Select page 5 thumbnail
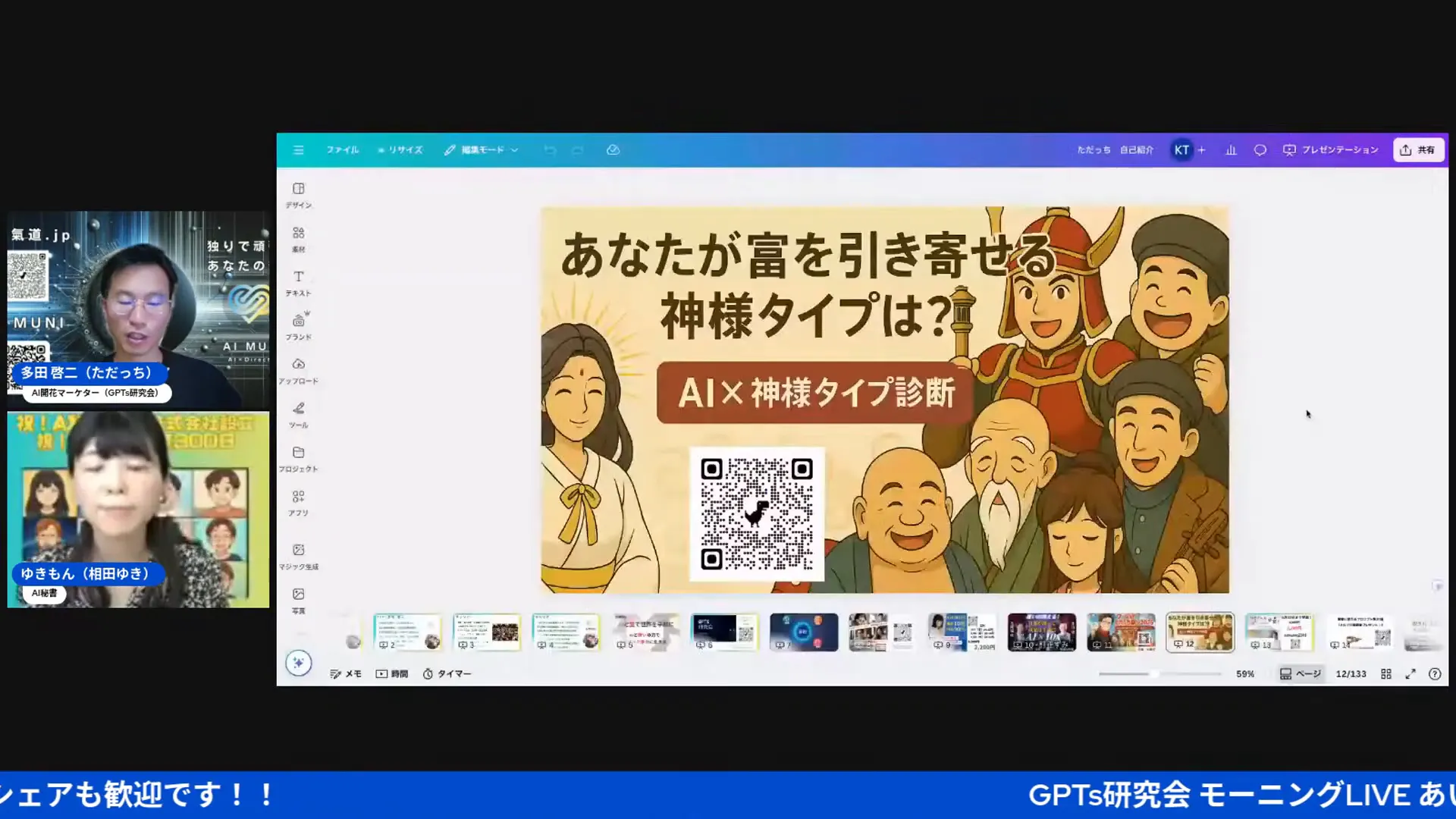This screenshot has height=819, width=1456. tap(645, 632)
